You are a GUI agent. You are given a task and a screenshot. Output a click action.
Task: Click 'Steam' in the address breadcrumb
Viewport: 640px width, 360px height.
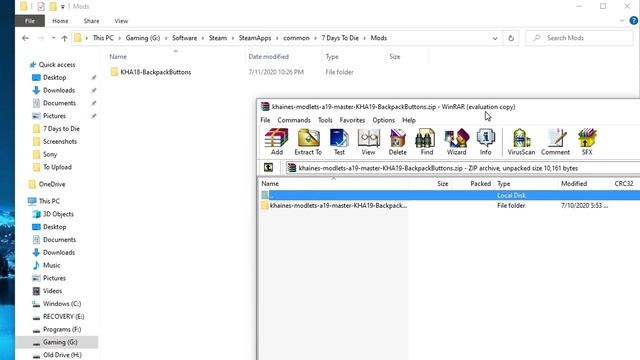click(x=218, y=38)
